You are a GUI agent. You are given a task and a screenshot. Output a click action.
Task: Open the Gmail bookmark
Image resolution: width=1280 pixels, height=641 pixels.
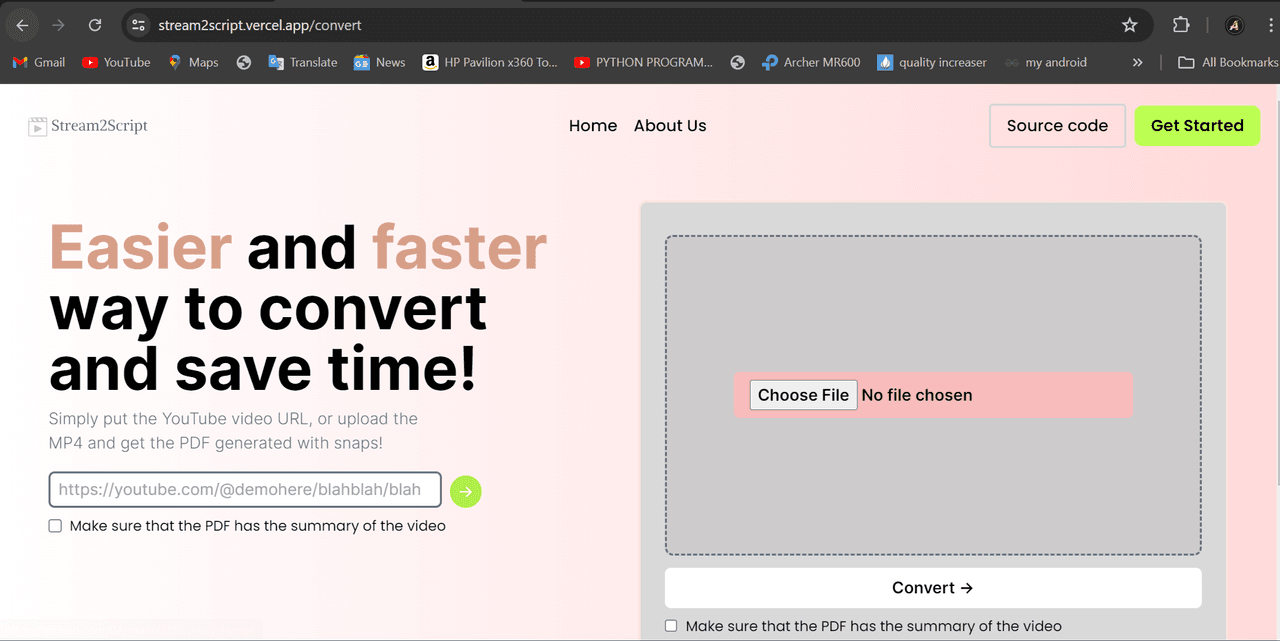pyautogui.click(x=39, y=62)
